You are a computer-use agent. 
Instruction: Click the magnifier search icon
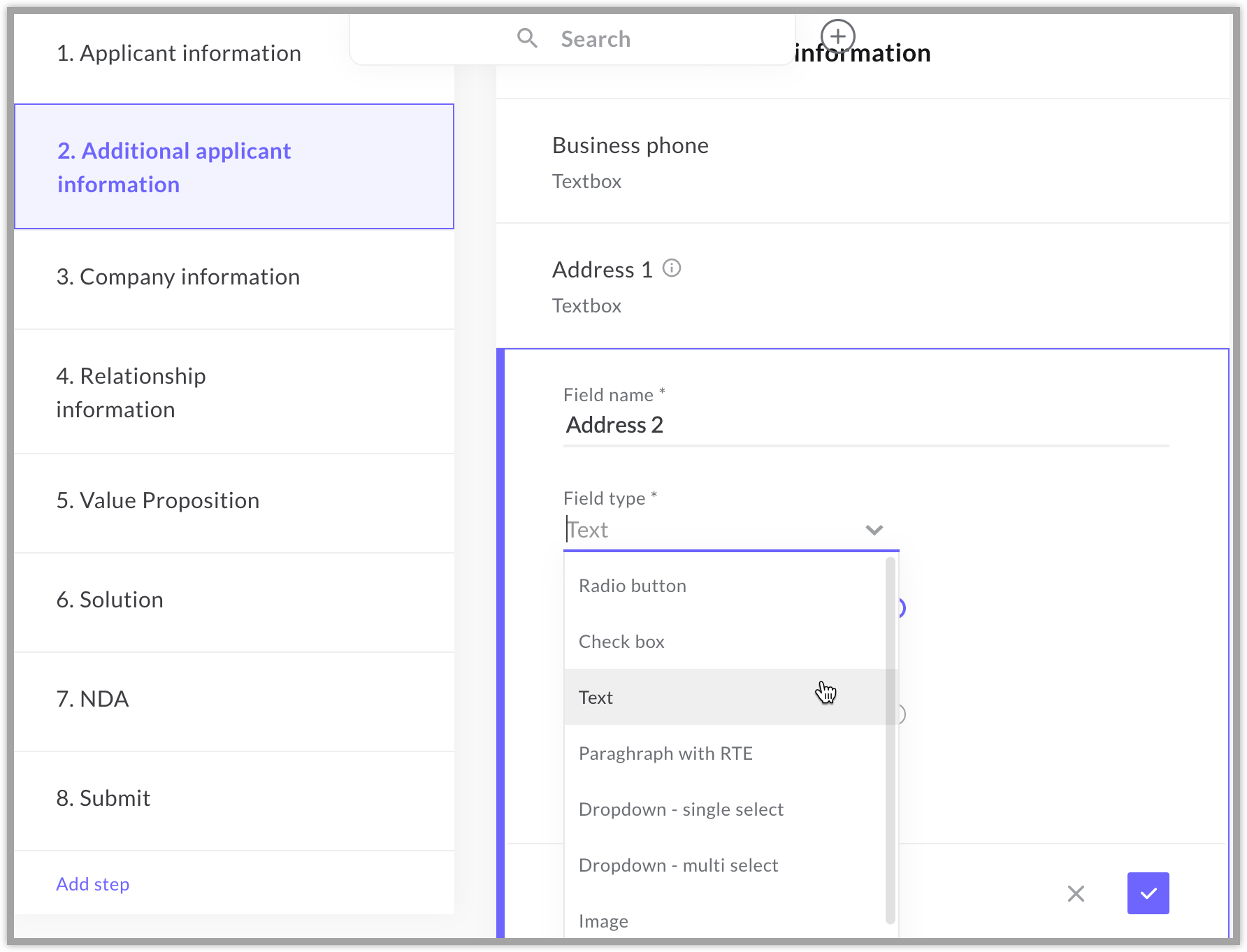(x=527, y=38)
